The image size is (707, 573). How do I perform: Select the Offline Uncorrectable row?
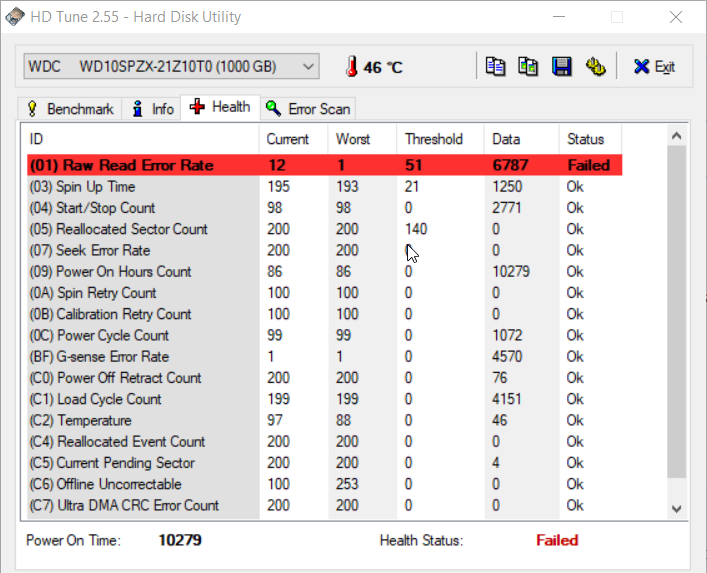325,484
